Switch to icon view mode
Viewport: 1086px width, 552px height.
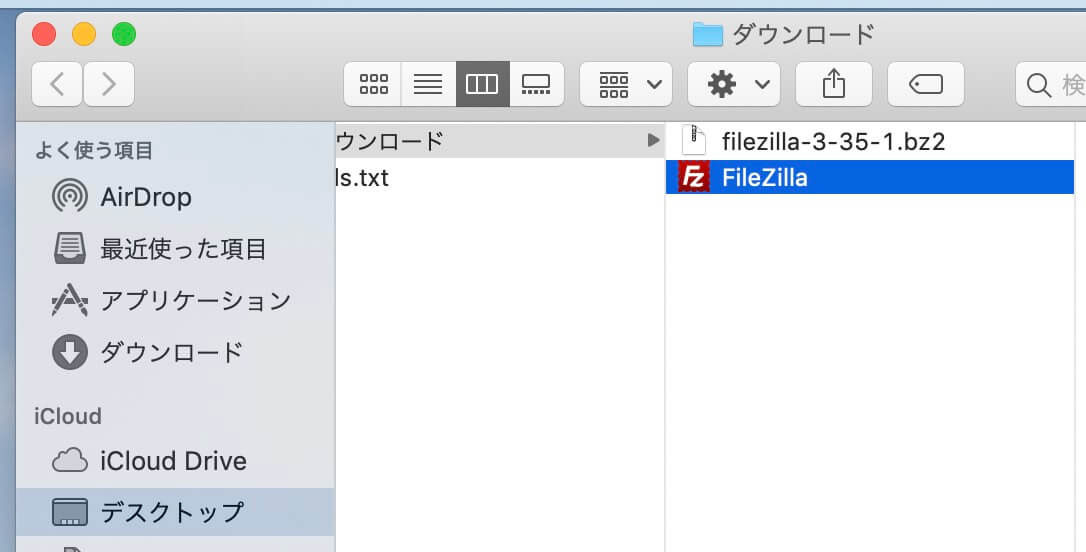pos(373,85)
